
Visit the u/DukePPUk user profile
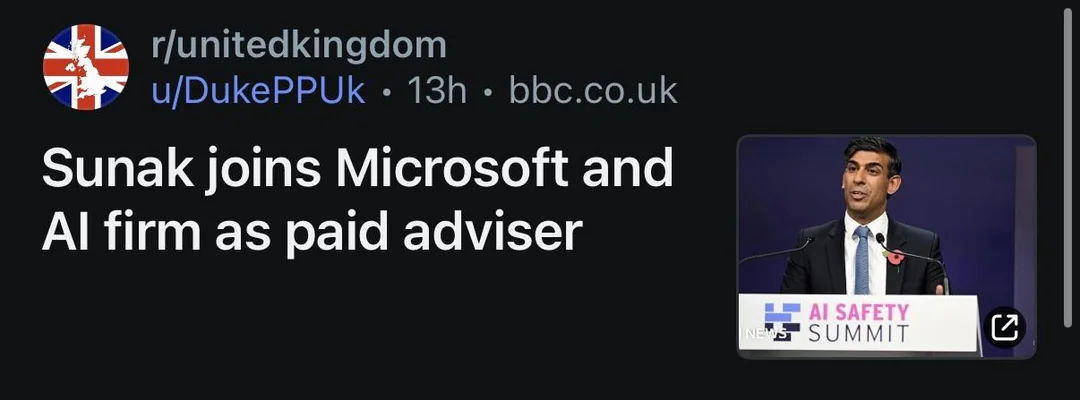click(258, 91)
